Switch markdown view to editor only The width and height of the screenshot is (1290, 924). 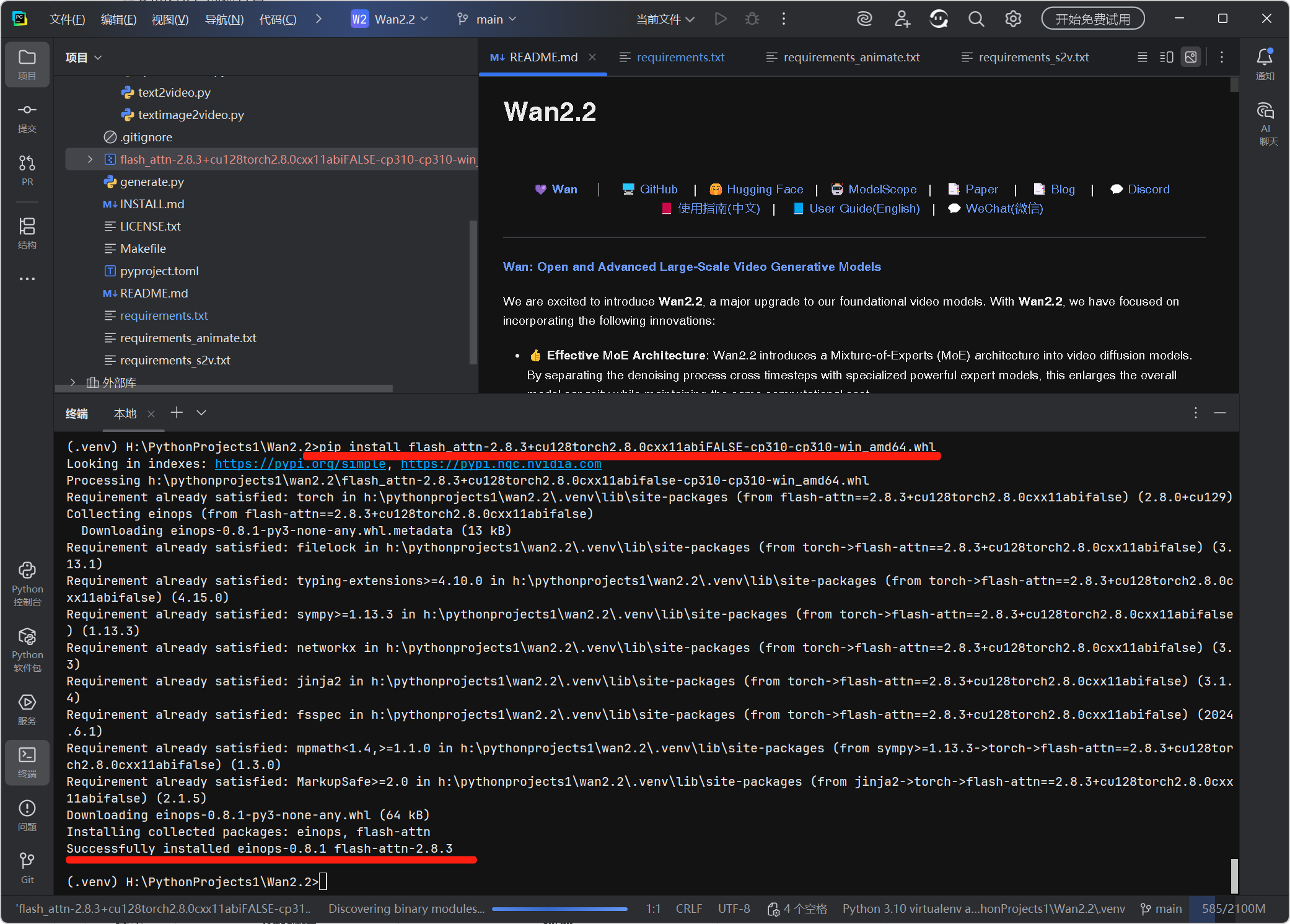pyautogui.click(x=1142, y=57)
